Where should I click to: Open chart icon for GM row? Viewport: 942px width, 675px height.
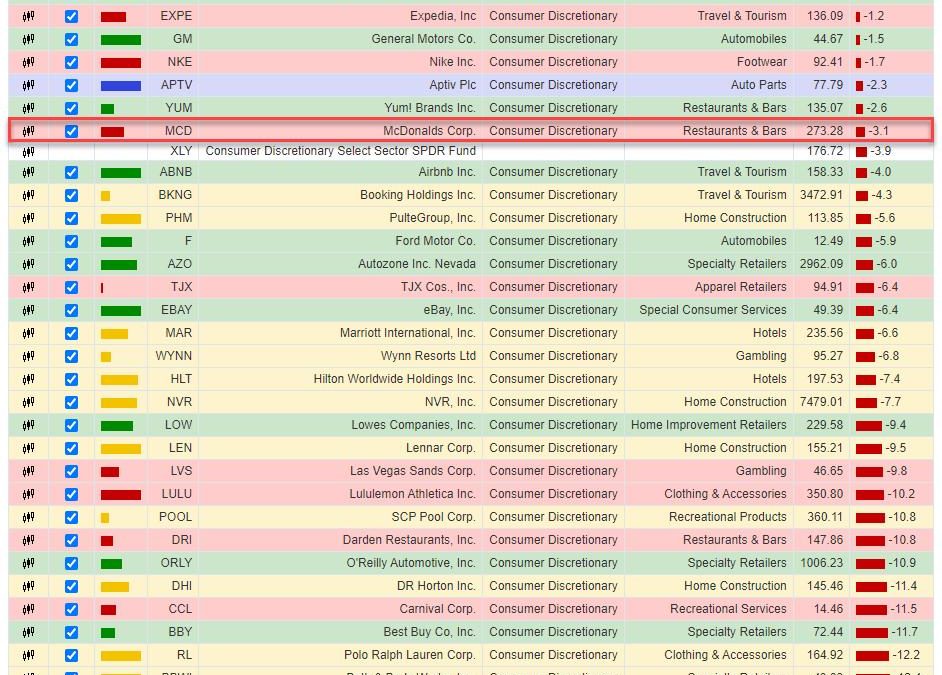click(x=28, y=39)
